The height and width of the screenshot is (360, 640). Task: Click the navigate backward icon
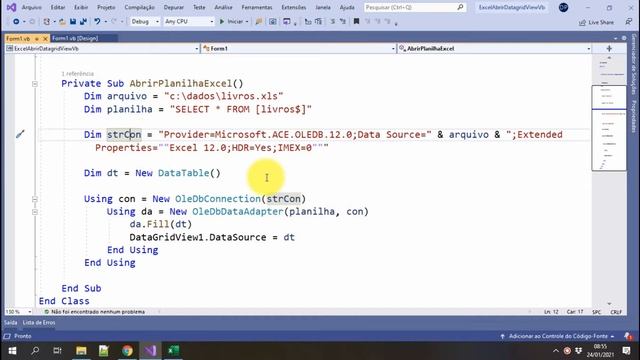[16, 21]
